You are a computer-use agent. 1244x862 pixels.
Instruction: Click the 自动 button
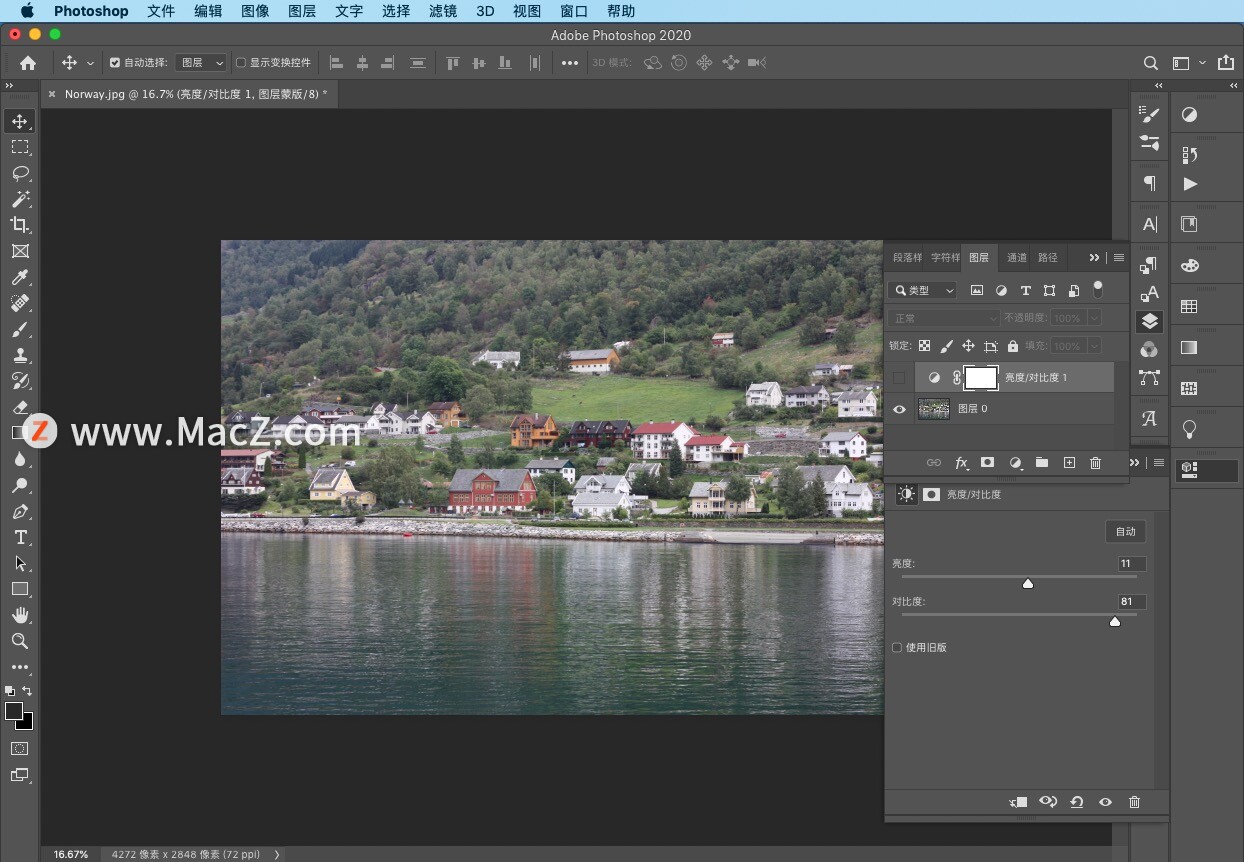point(1125,532)
